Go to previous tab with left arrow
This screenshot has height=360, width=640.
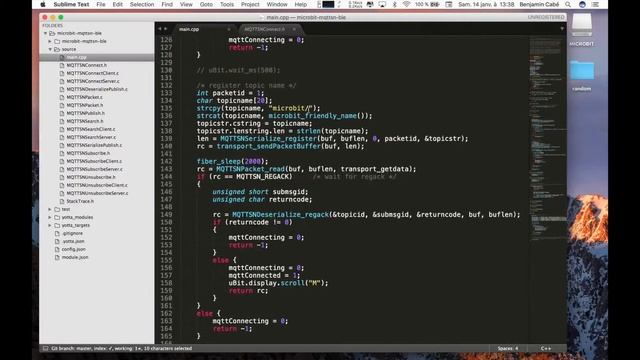coord(160,29)
